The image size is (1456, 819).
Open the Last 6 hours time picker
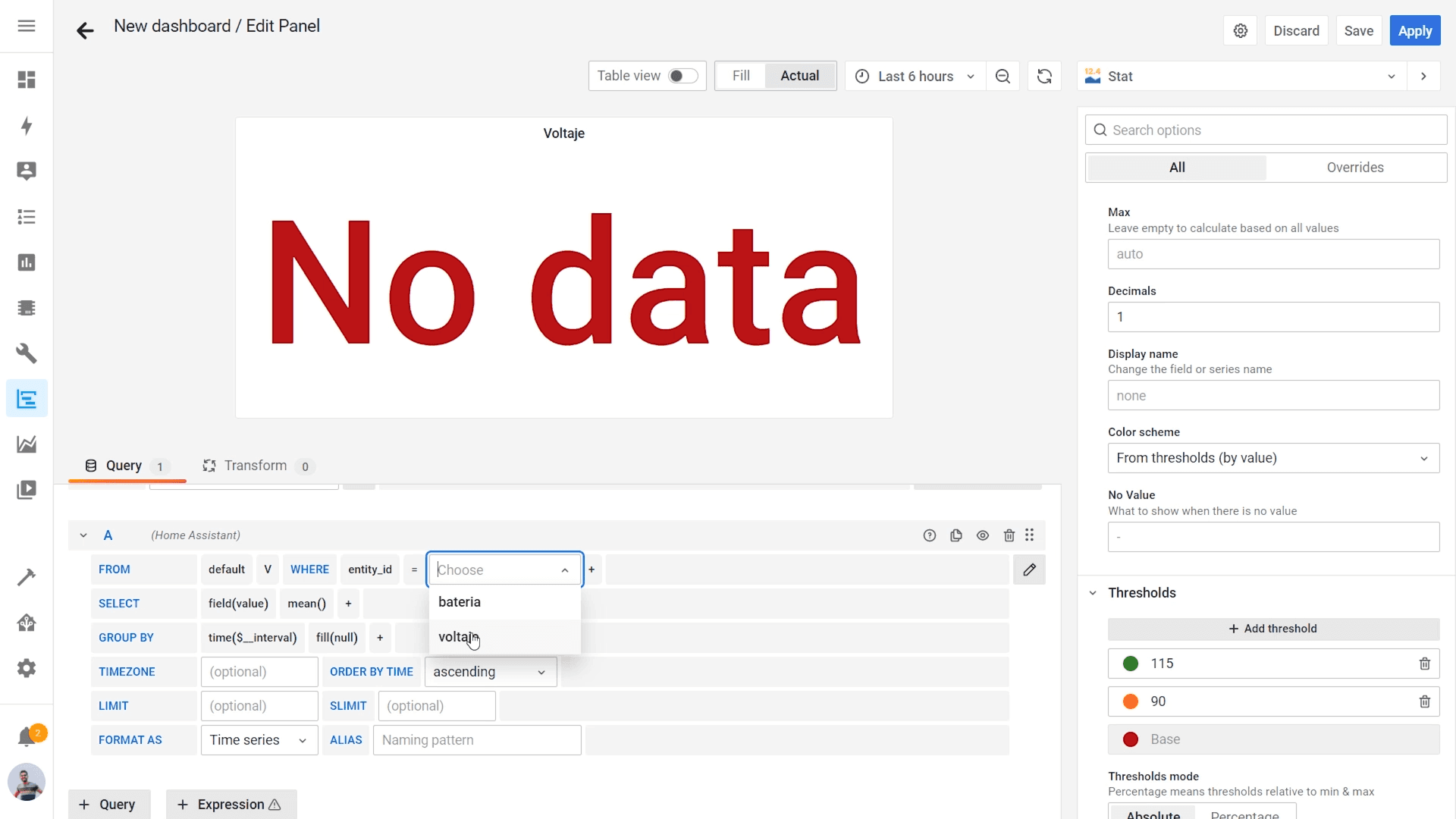click(x=915, y=76)
